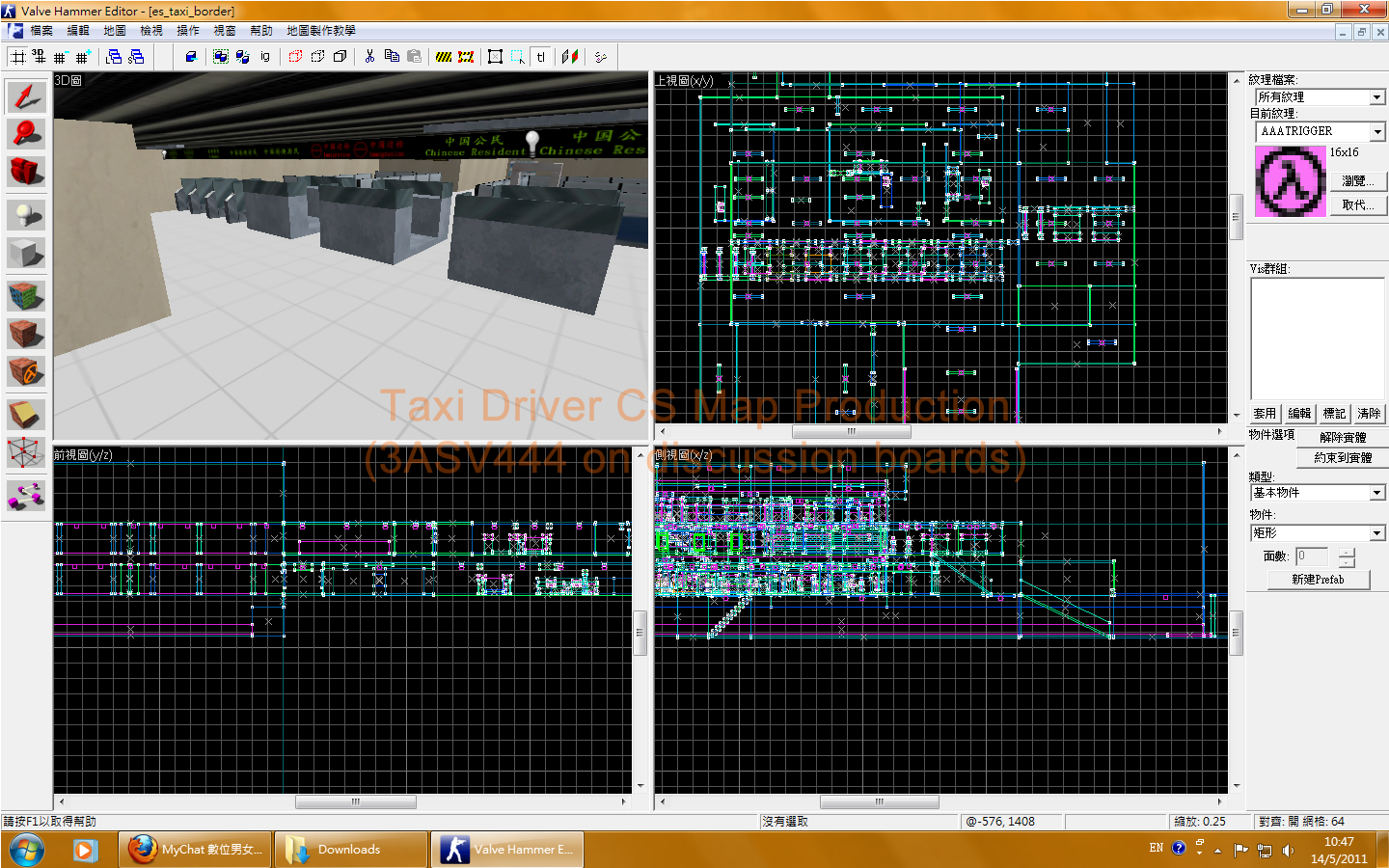
Task: Click Hide Selected Objects red dashed cube
Action: tap(295, 57)
